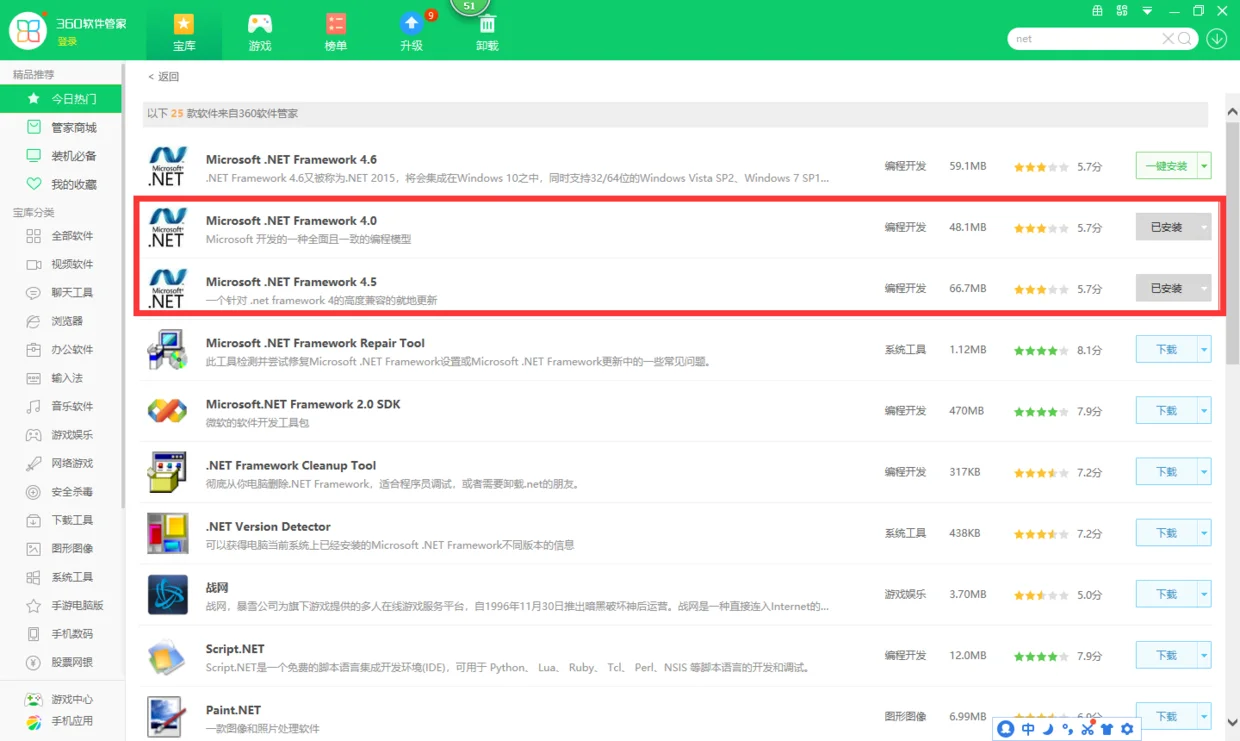Switch to the 游戏 tab
The height and width of the screenshot is (741, 1240).
pos(260,32)
